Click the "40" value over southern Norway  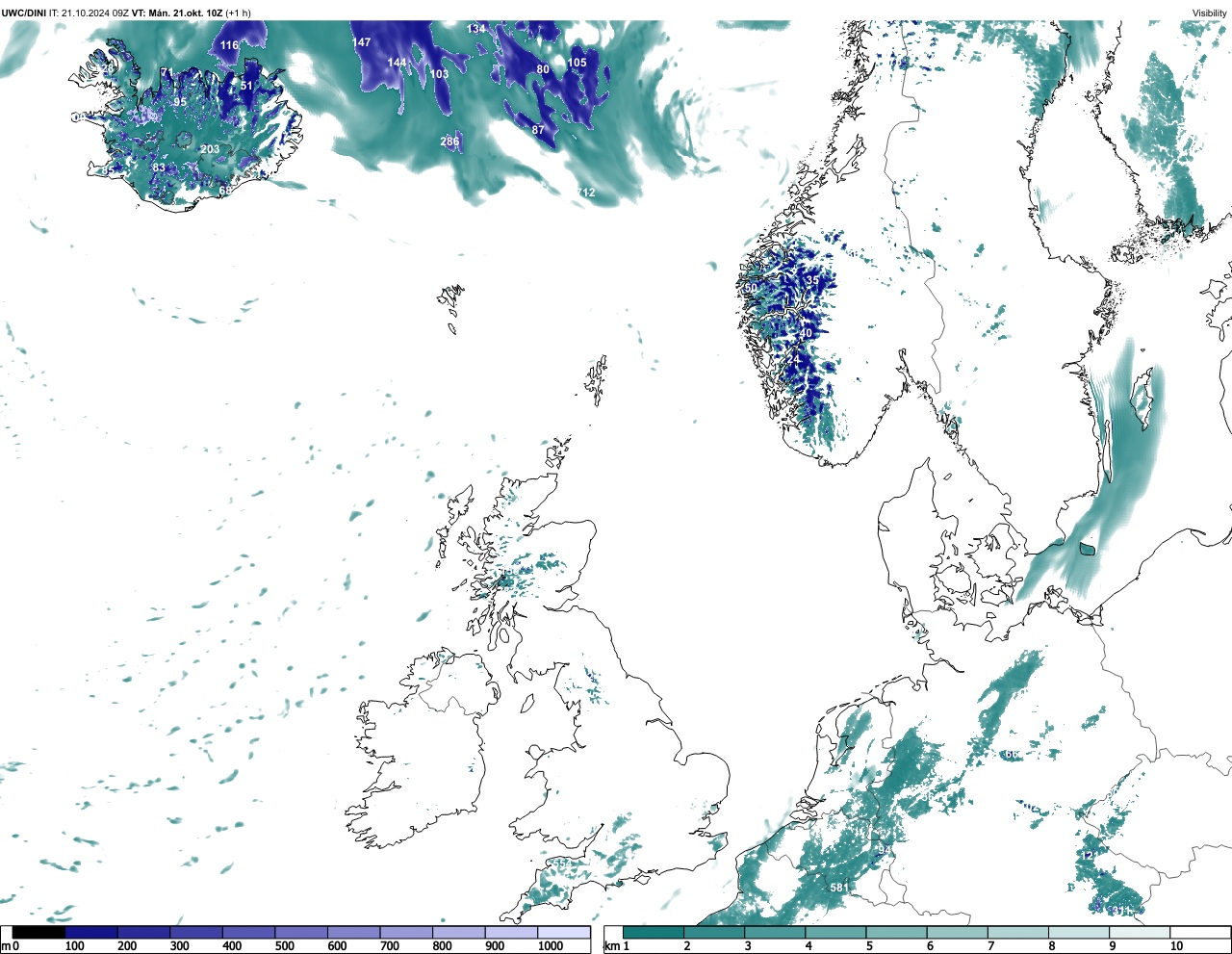pos(807,333)
